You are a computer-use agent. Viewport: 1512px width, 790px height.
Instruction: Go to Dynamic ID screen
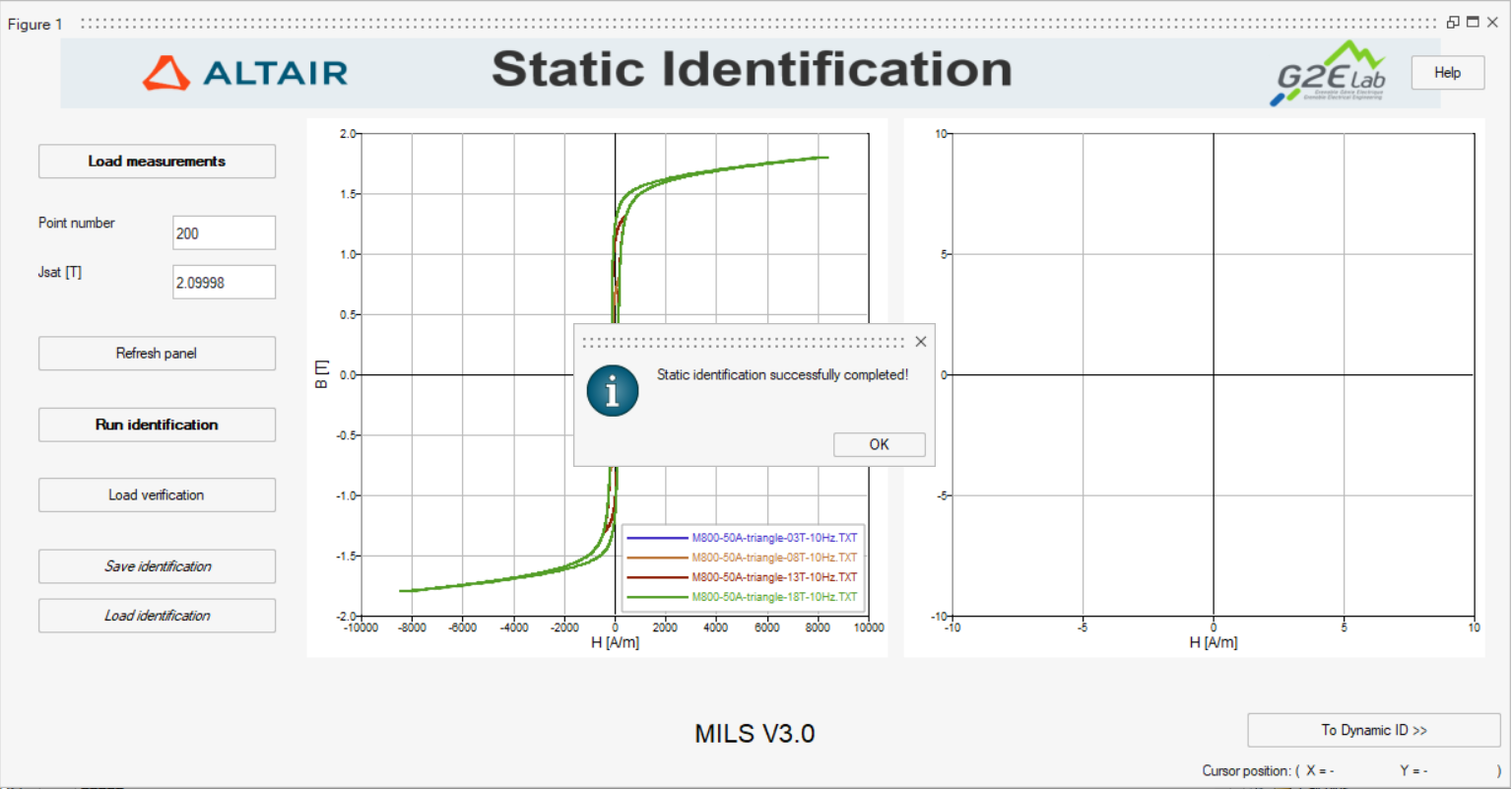coord(1373,730)
